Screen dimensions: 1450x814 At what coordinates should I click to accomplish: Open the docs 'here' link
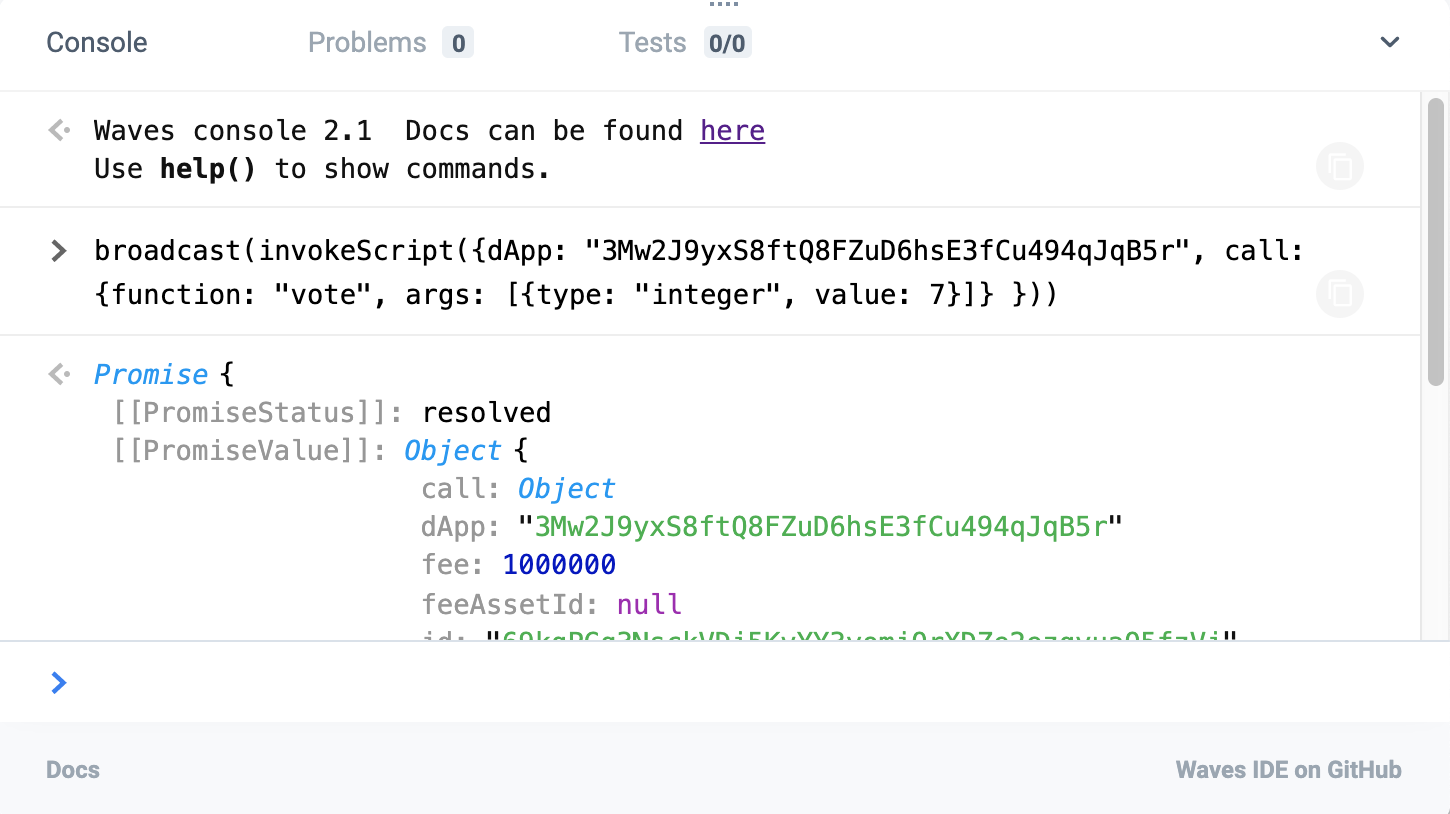pos(732,131)
